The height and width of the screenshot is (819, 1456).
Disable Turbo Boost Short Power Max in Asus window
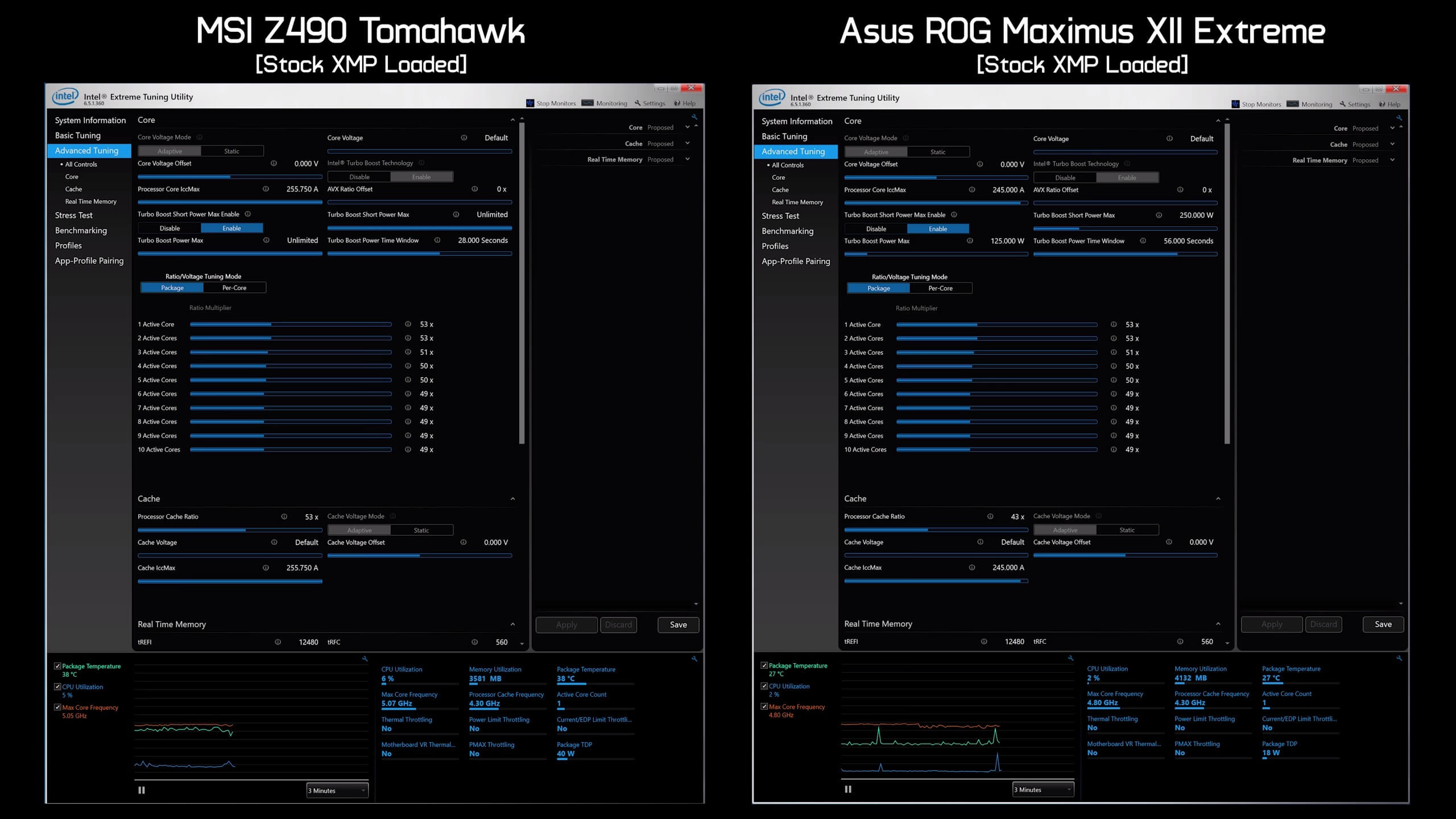876,229
